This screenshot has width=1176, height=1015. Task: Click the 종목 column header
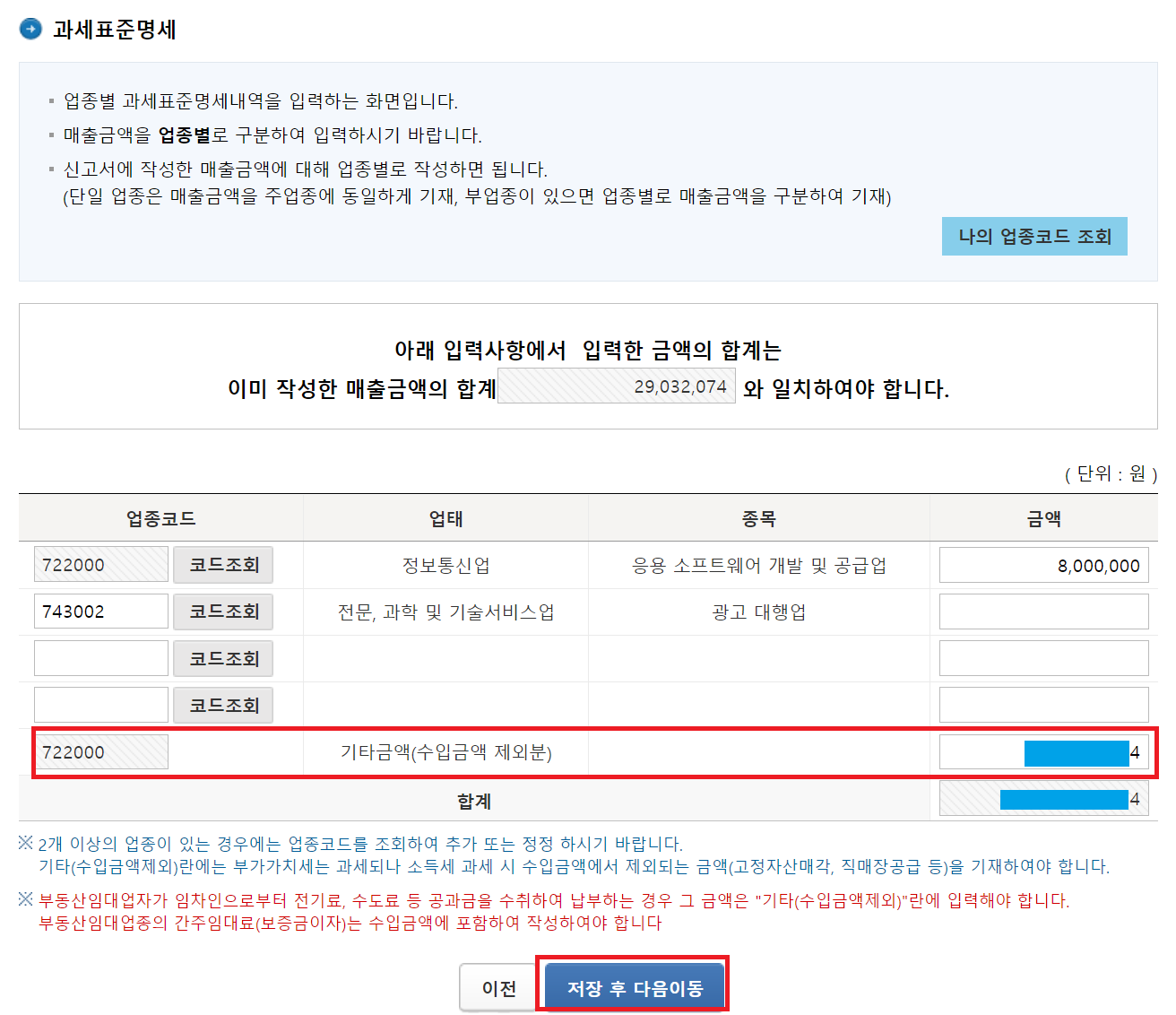(x=759, y=518)
